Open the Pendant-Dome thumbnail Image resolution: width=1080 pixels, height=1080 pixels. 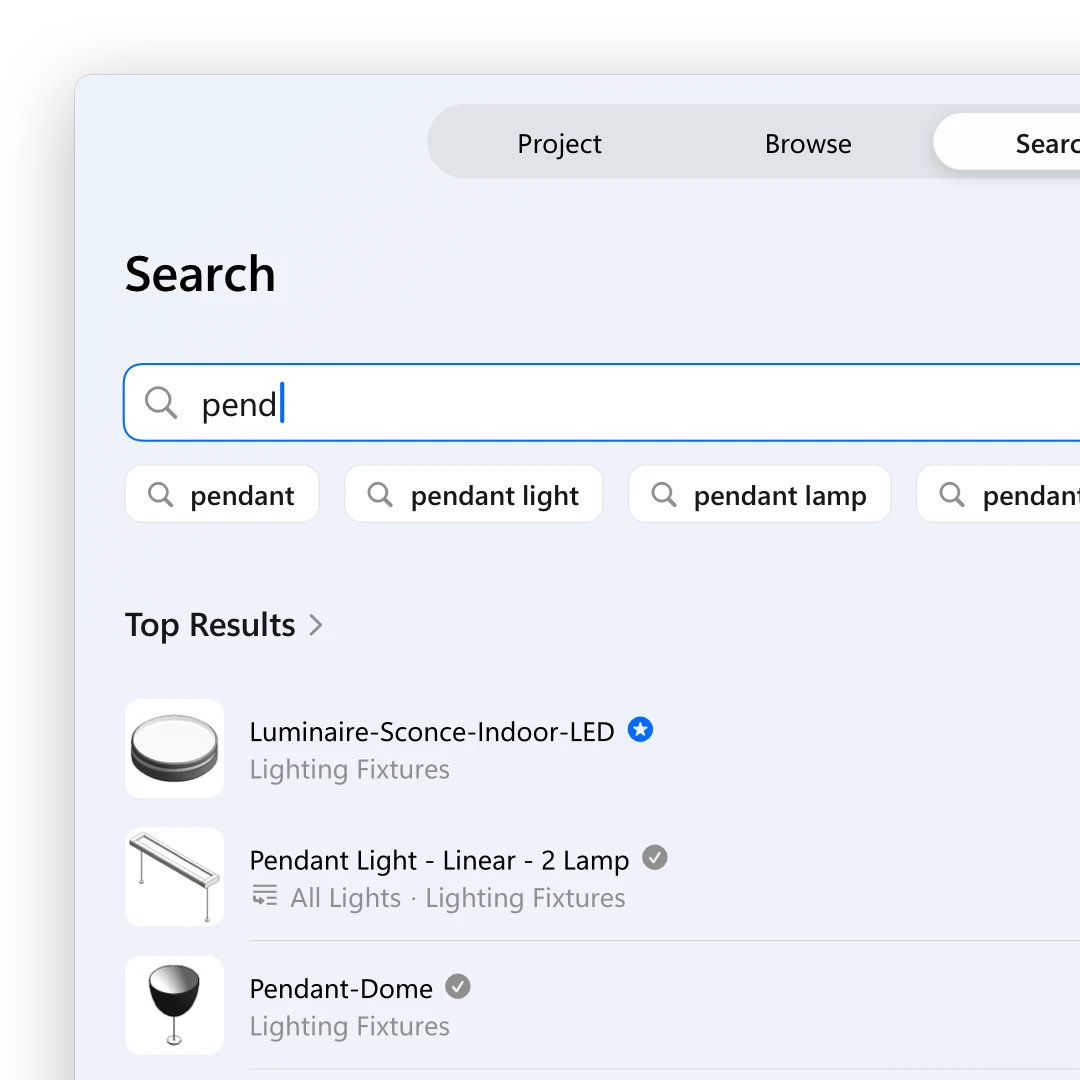[174, 1005]
